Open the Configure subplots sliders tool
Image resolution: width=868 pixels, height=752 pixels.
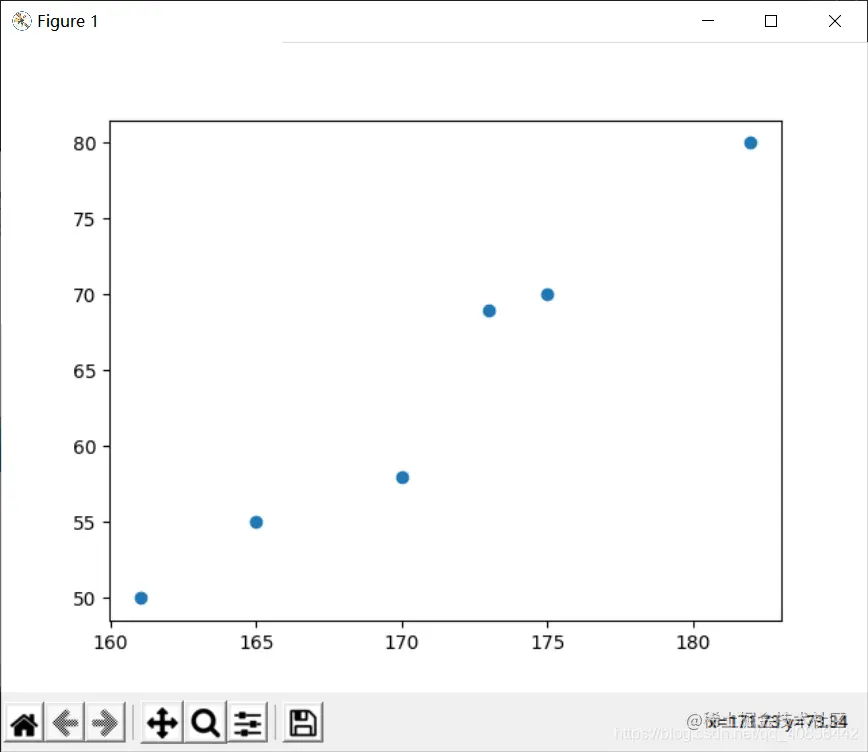coord(247,722)
